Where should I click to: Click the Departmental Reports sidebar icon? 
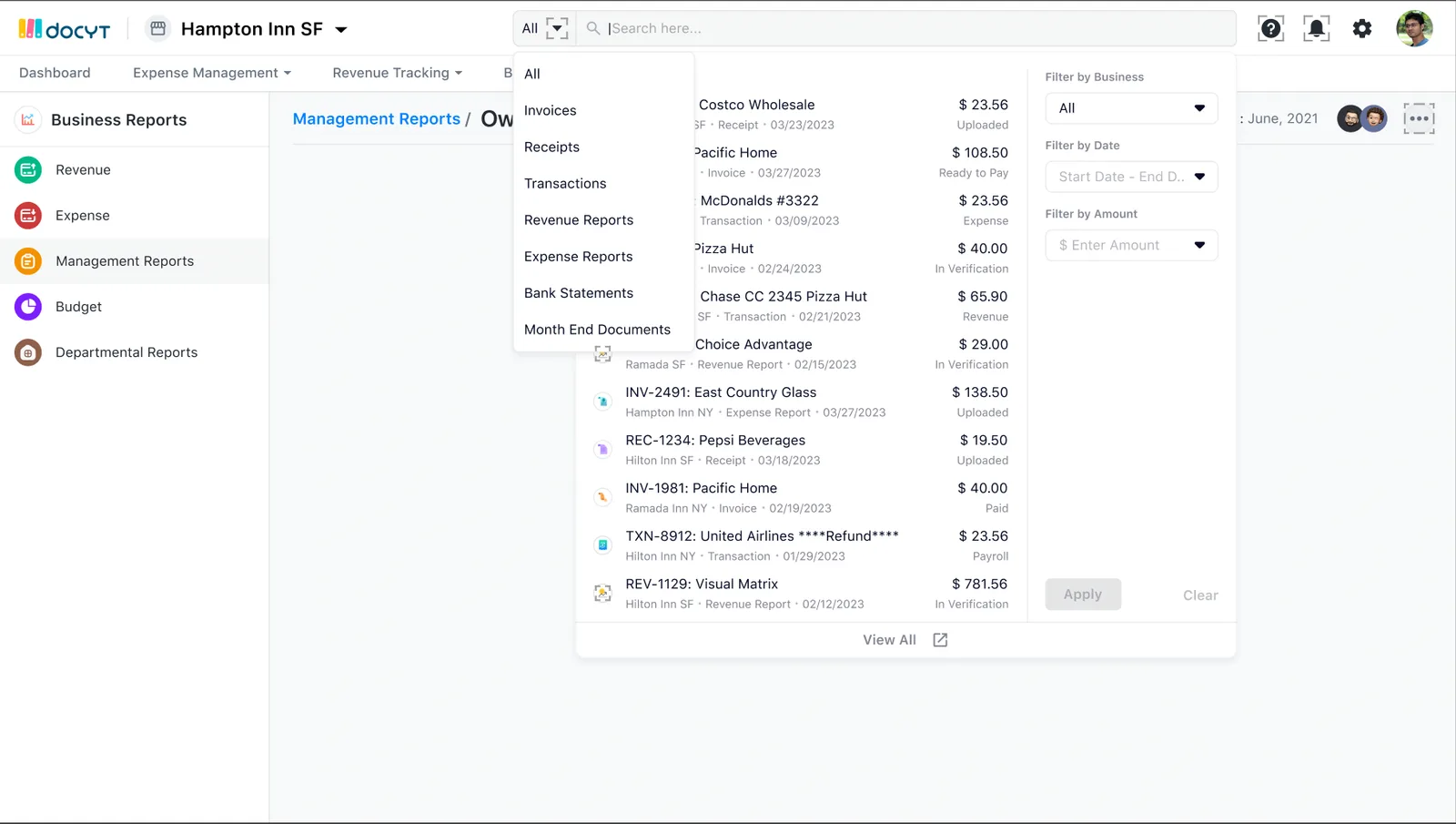click(28, 352)
